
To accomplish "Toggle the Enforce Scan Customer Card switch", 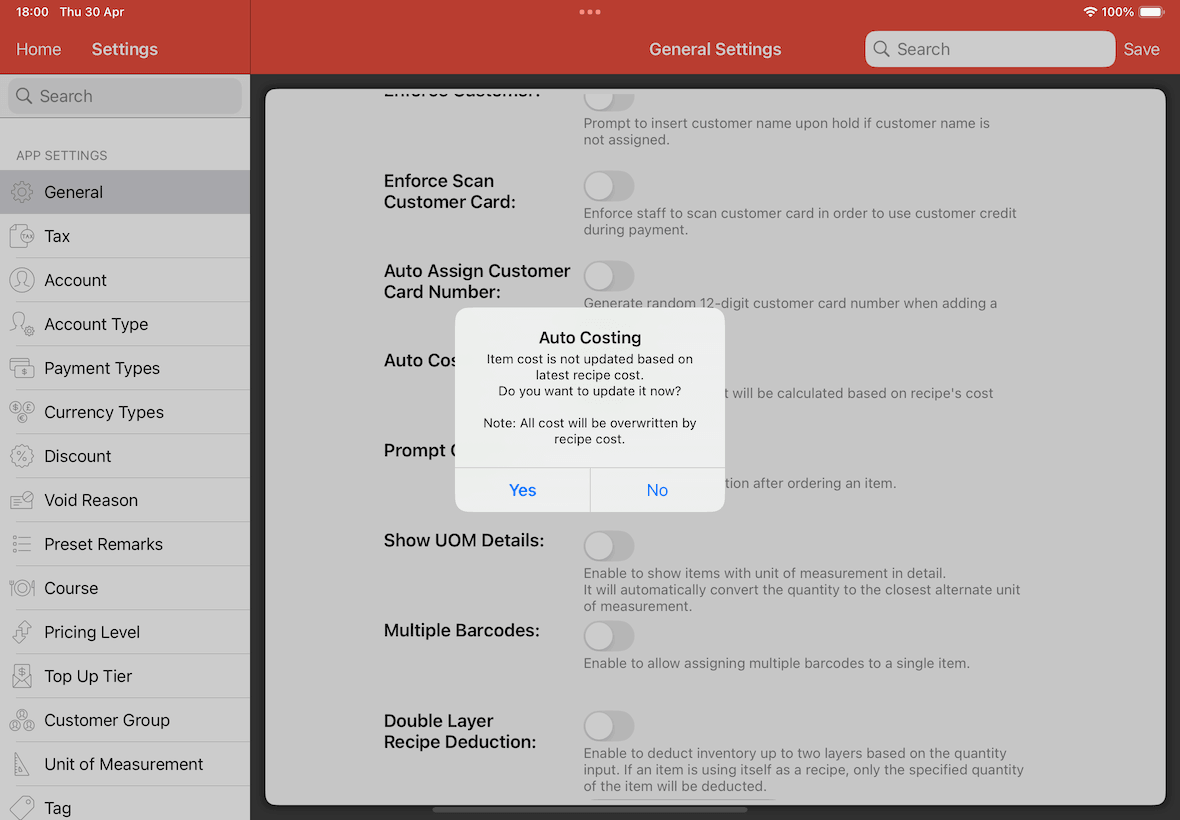I will (609, 186).
